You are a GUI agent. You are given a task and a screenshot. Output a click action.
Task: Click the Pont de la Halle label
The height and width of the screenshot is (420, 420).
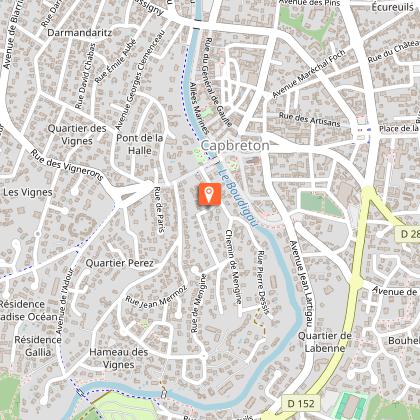pyautogui.click(x=140, y=144)
